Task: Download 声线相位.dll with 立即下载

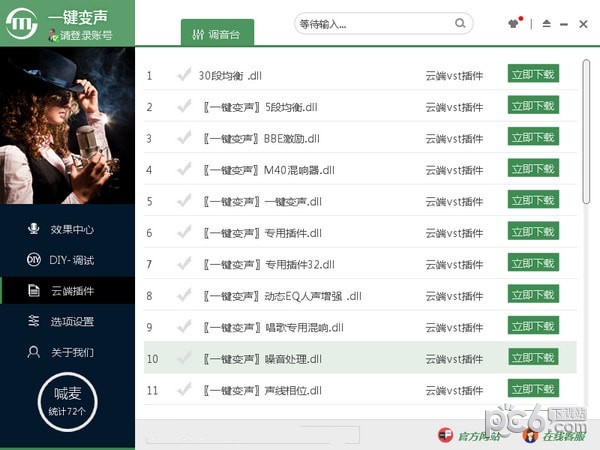Action: (x=533, y=389)
